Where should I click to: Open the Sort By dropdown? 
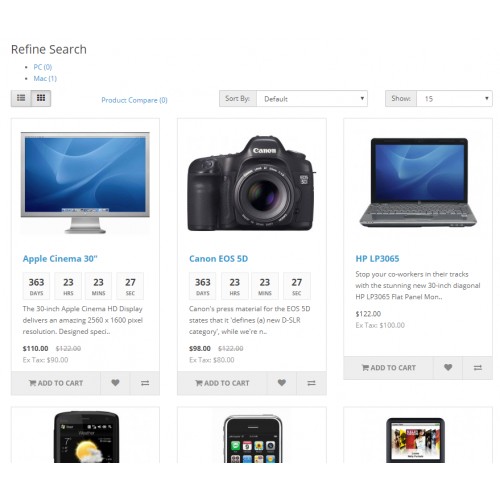pyautogui.click(x=312, y=99)
